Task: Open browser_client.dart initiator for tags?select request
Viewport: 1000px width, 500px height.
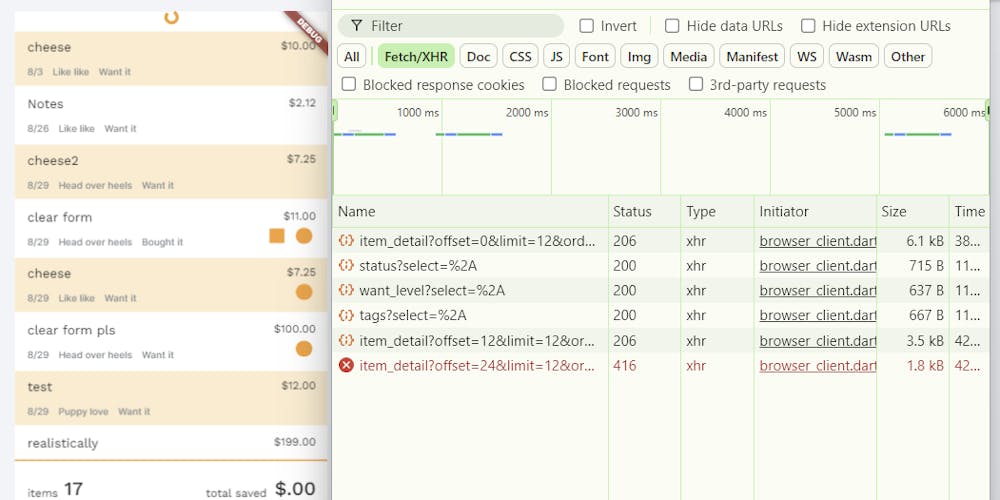Action: tap(817, 316)
